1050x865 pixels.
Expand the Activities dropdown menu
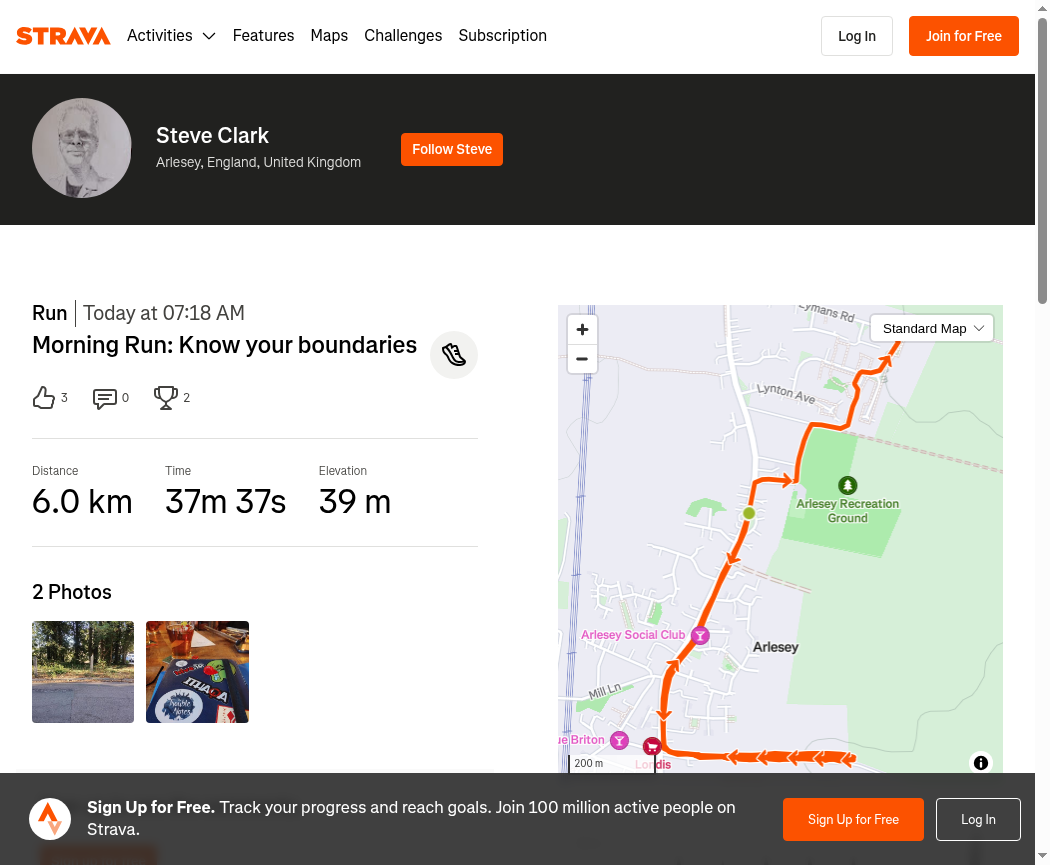[x=171, y=35]
